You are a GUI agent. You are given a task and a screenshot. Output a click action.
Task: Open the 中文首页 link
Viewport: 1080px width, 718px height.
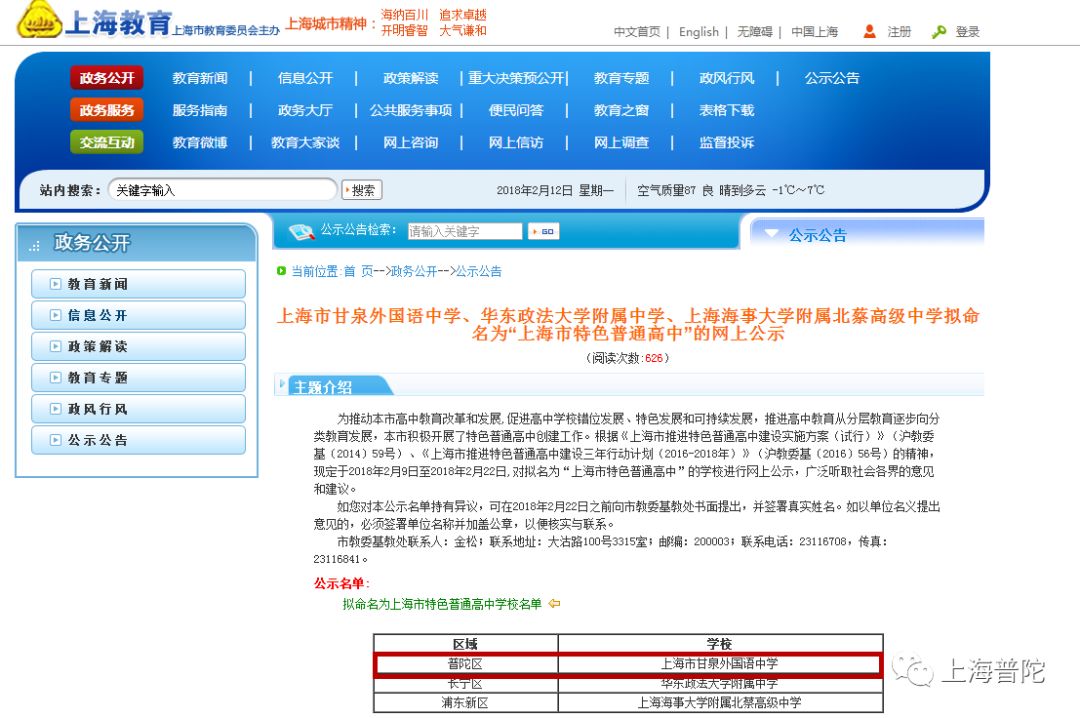coord(636,32)
